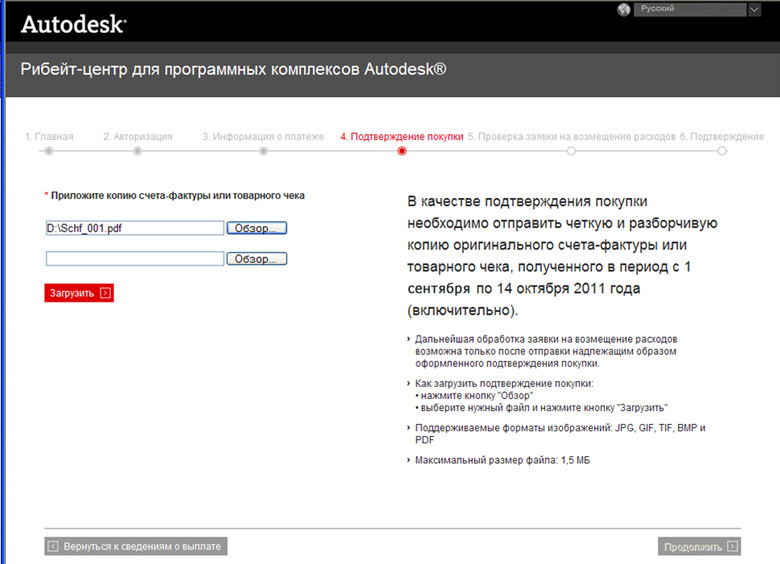780x564 pixels.
Task: Click text 'нажмите кнопку "Обзор"'
Action: [477, 396]
